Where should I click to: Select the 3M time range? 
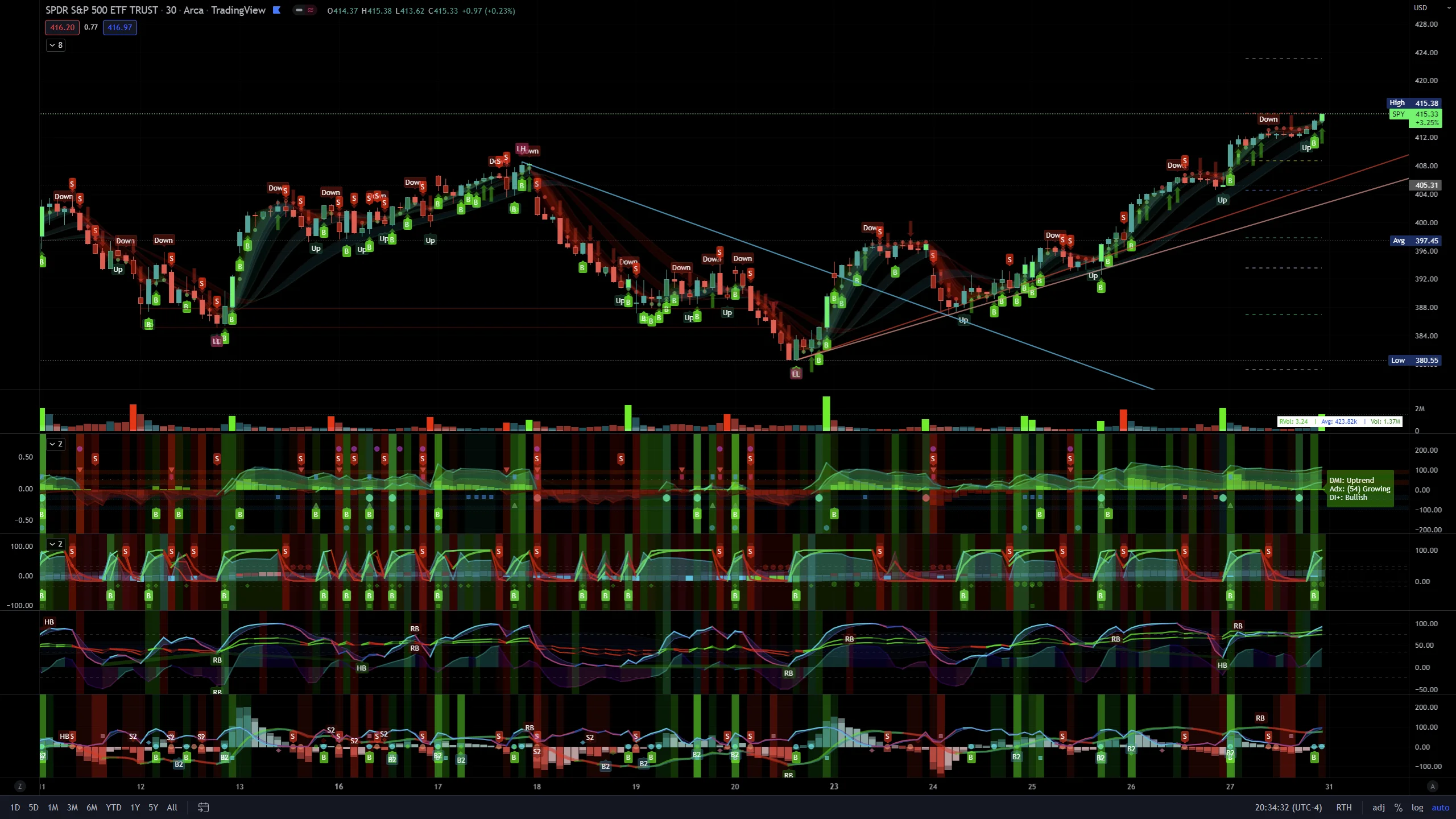pos(72,808)
